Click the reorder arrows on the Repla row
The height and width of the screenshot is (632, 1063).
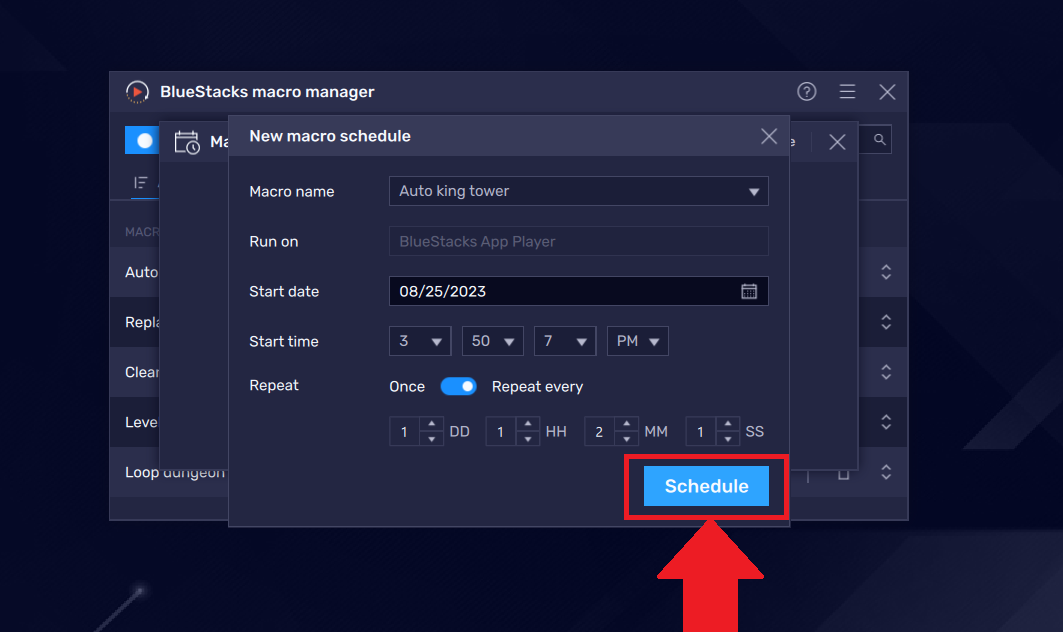[x=885, y=322]
